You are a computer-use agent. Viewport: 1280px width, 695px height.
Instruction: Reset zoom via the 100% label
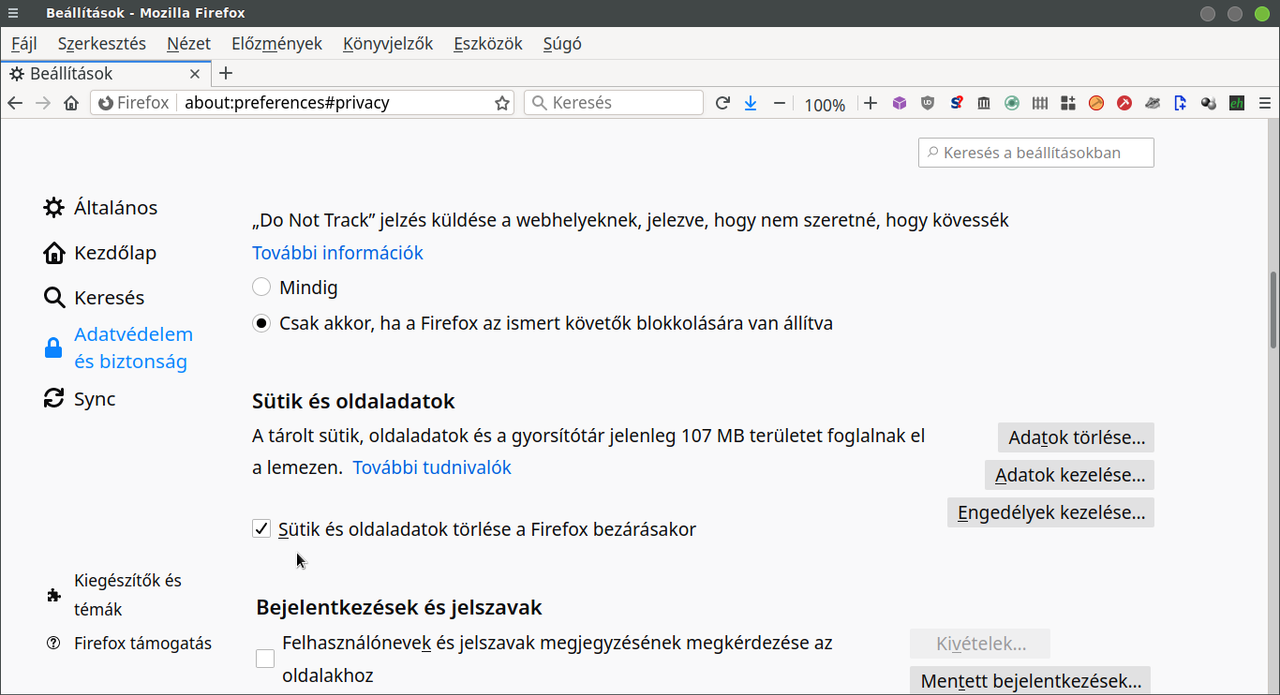[825, 104]
